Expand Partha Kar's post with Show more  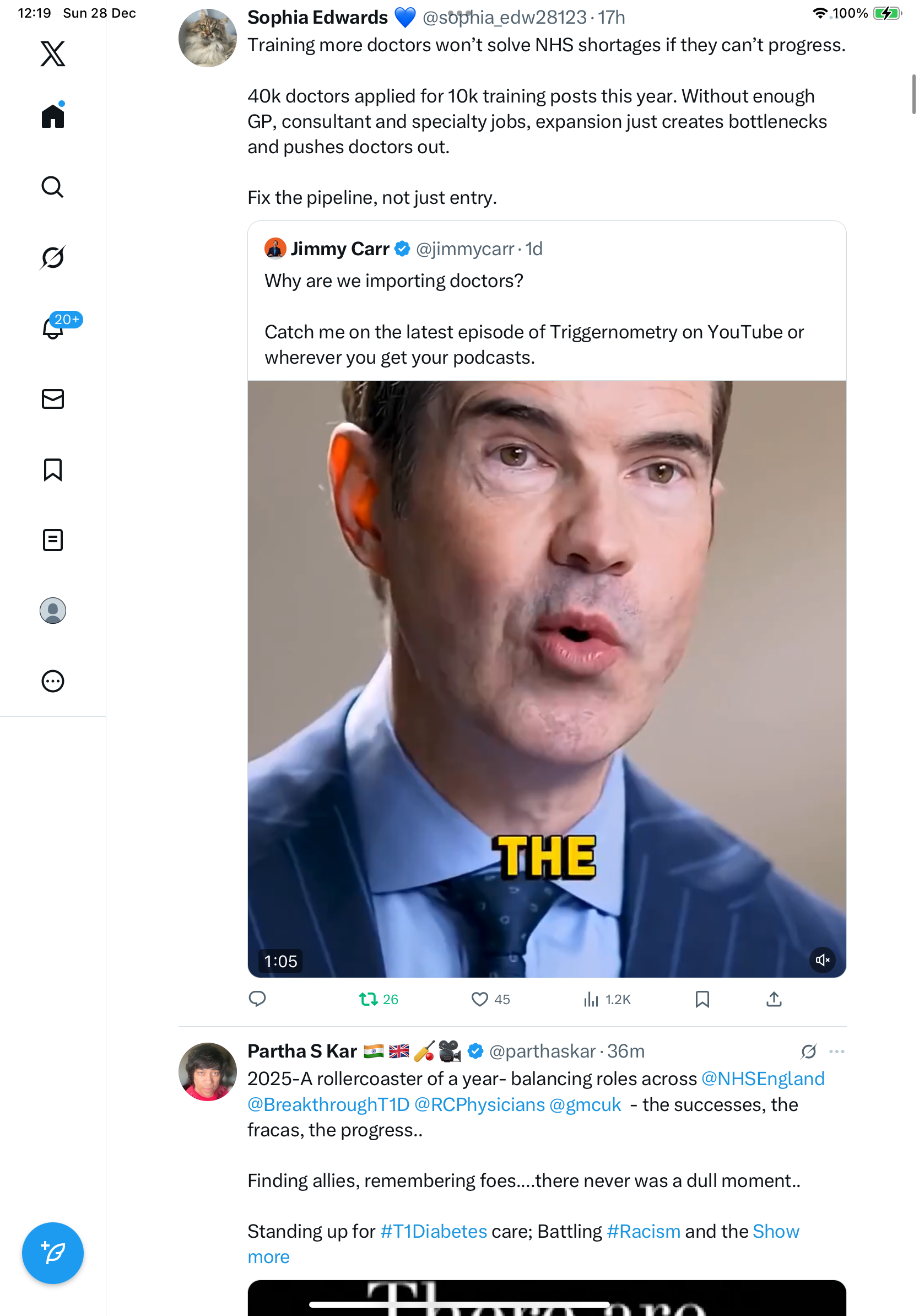pyautogui.click(x=776, y=1232)
